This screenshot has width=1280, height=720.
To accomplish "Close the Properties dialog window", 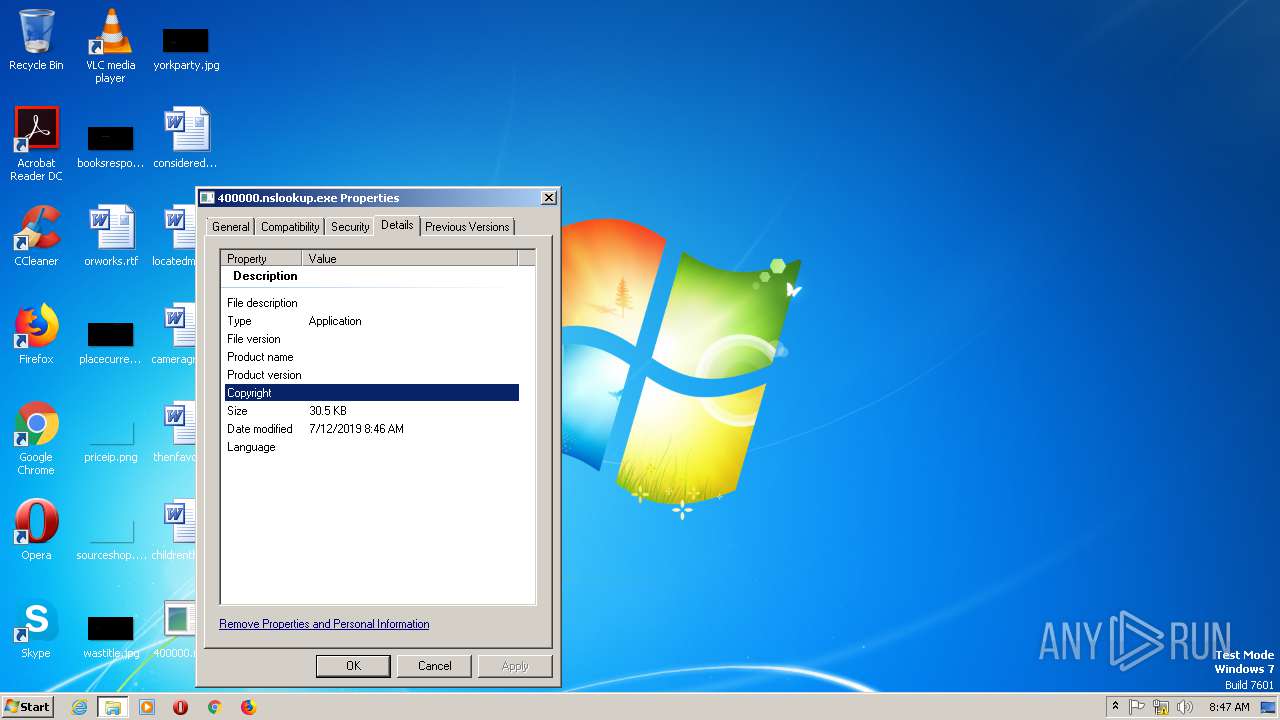I will (x=548, y=198).
